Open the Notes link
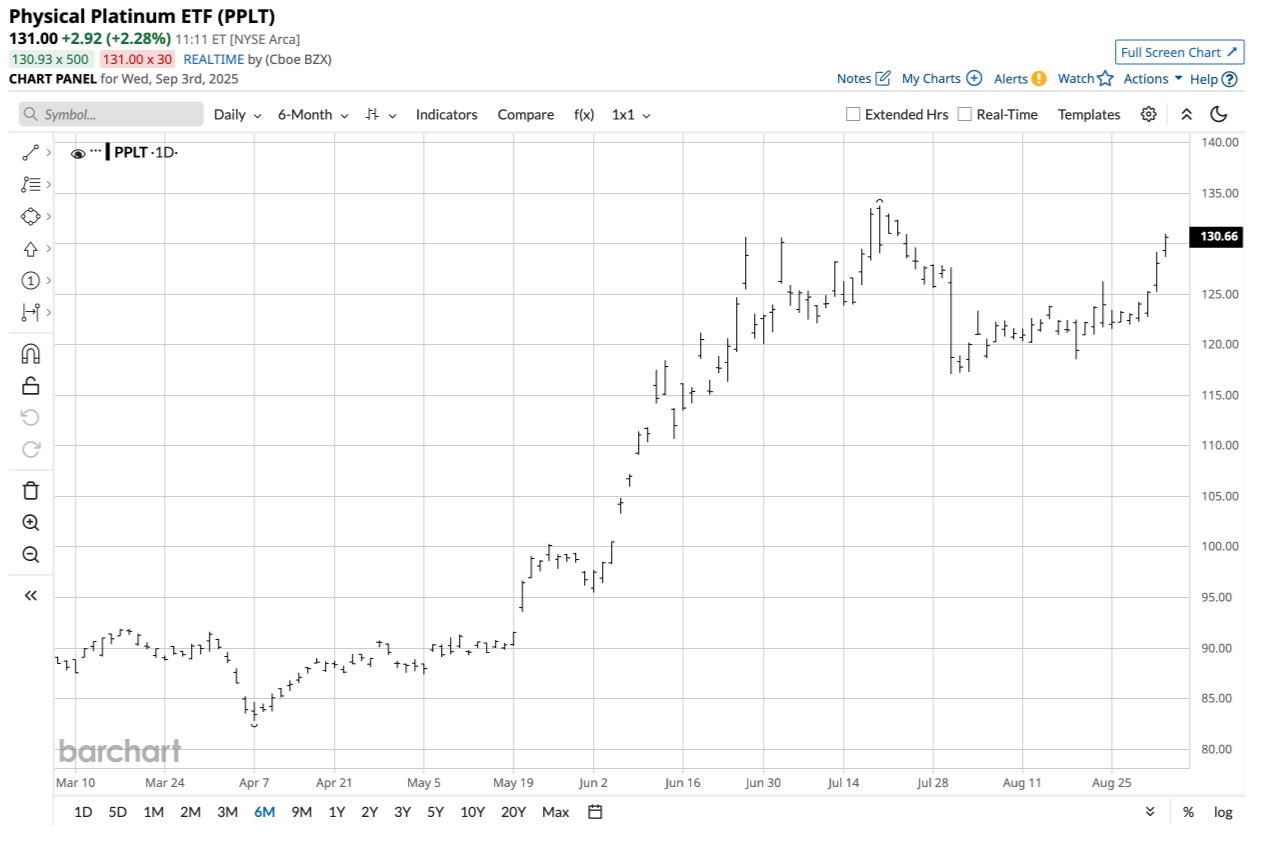The height and width of the screenshot is (864, 1263). coord(863,78)
